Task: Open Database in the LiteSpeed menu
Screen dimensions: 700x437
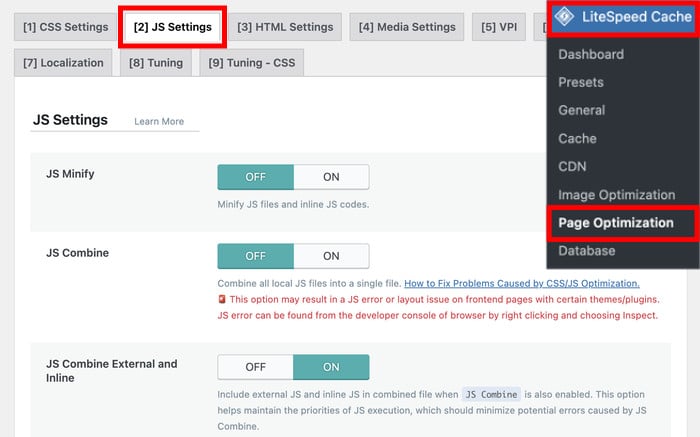Action: coord(587,251)
